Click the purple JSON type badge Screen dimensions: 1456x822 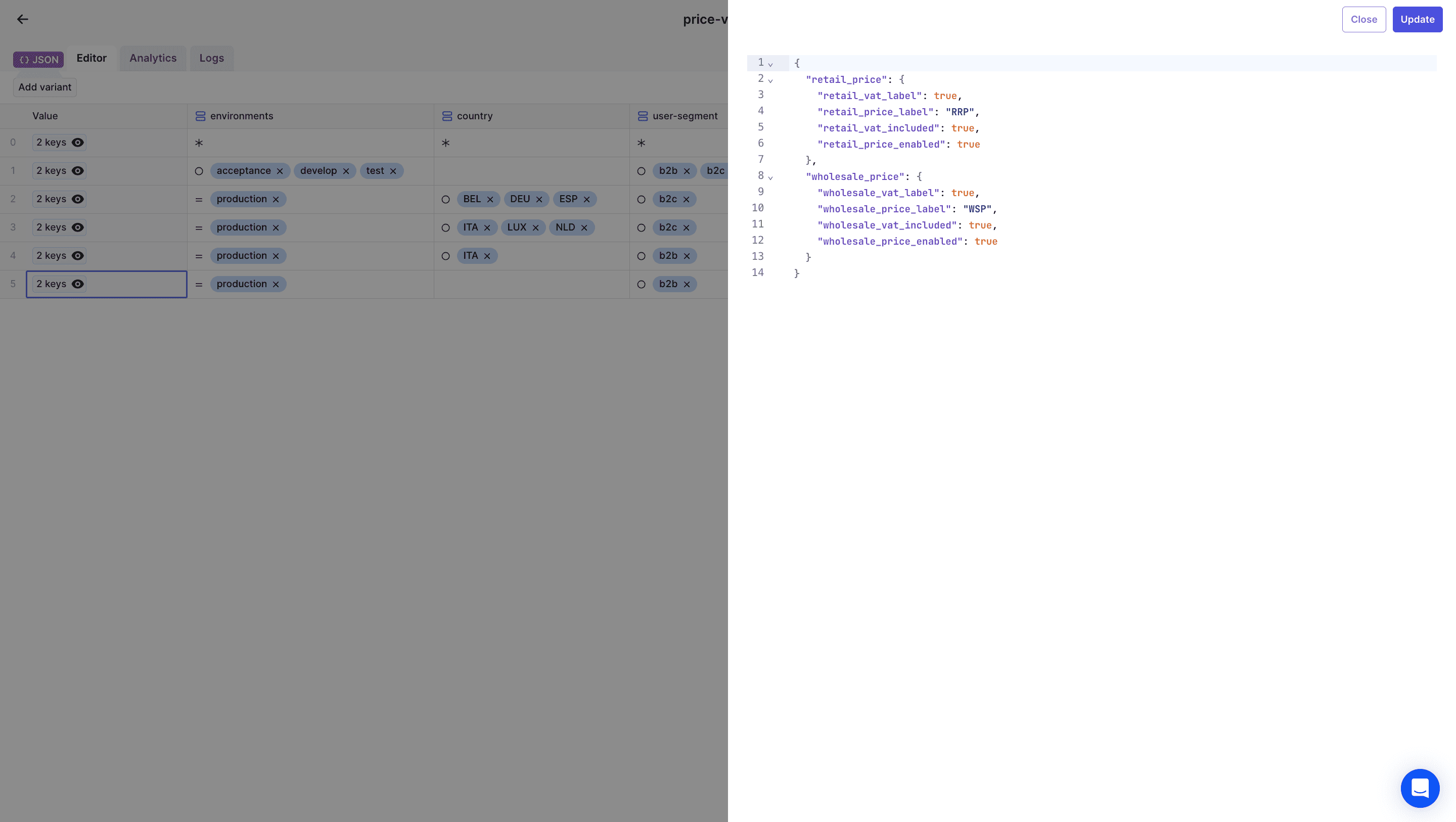(38, 59)
